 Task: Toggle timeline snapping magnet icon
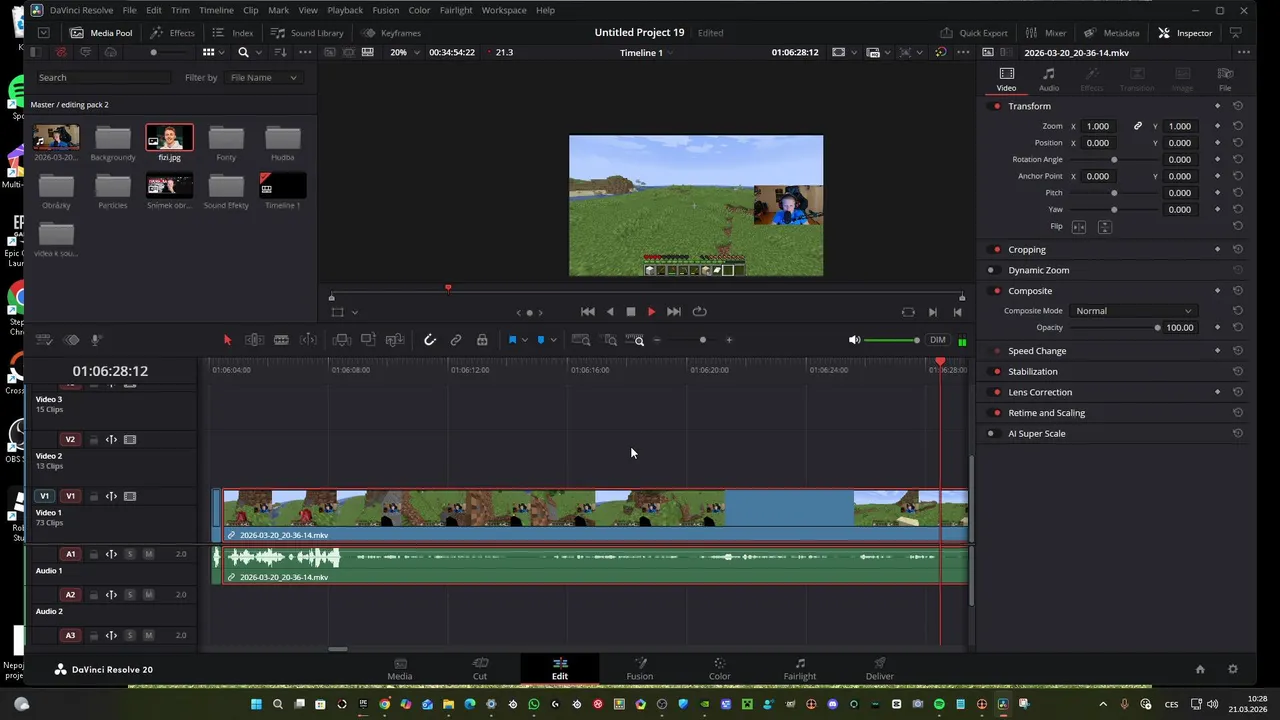tap(430, 340)
